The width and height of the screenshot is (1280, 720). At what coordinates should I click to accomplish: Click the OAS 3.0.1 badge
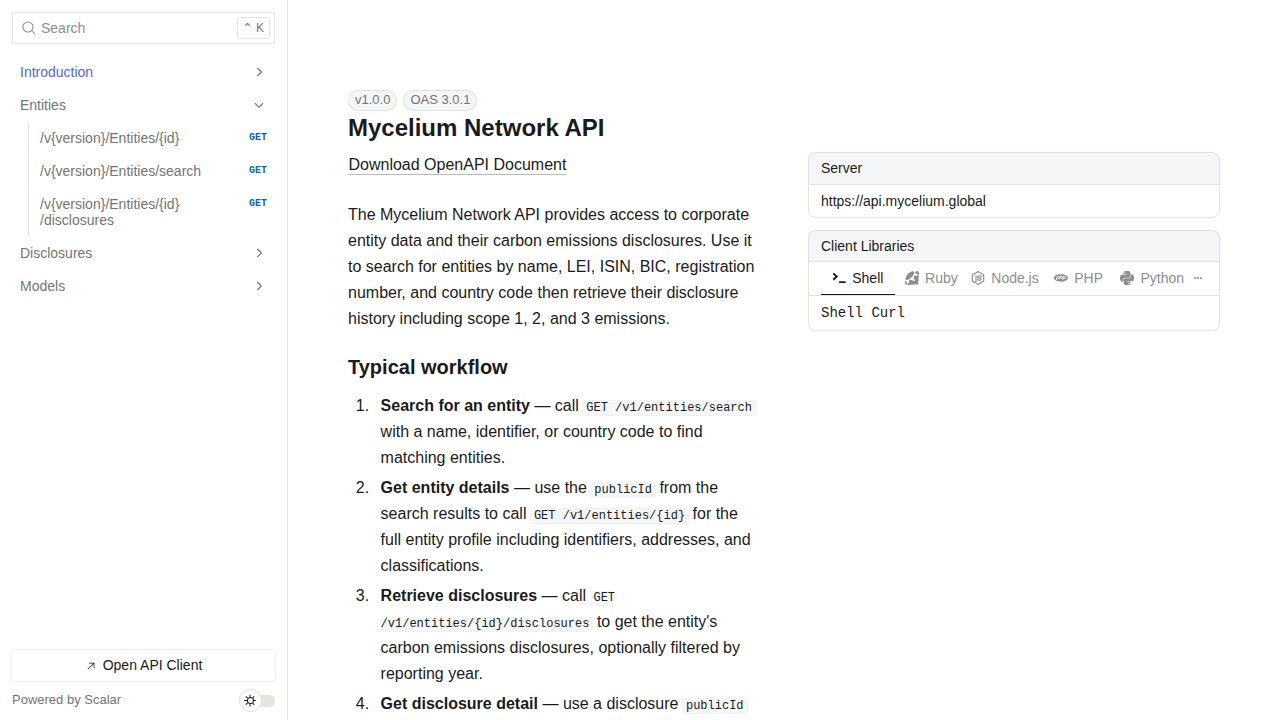[x=440, y=100]
